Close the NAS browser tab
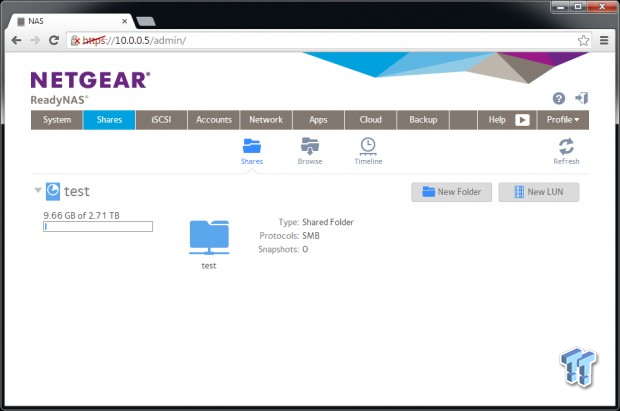The width and height of the screenshot is (620, 411). click(x=124, y=21)
